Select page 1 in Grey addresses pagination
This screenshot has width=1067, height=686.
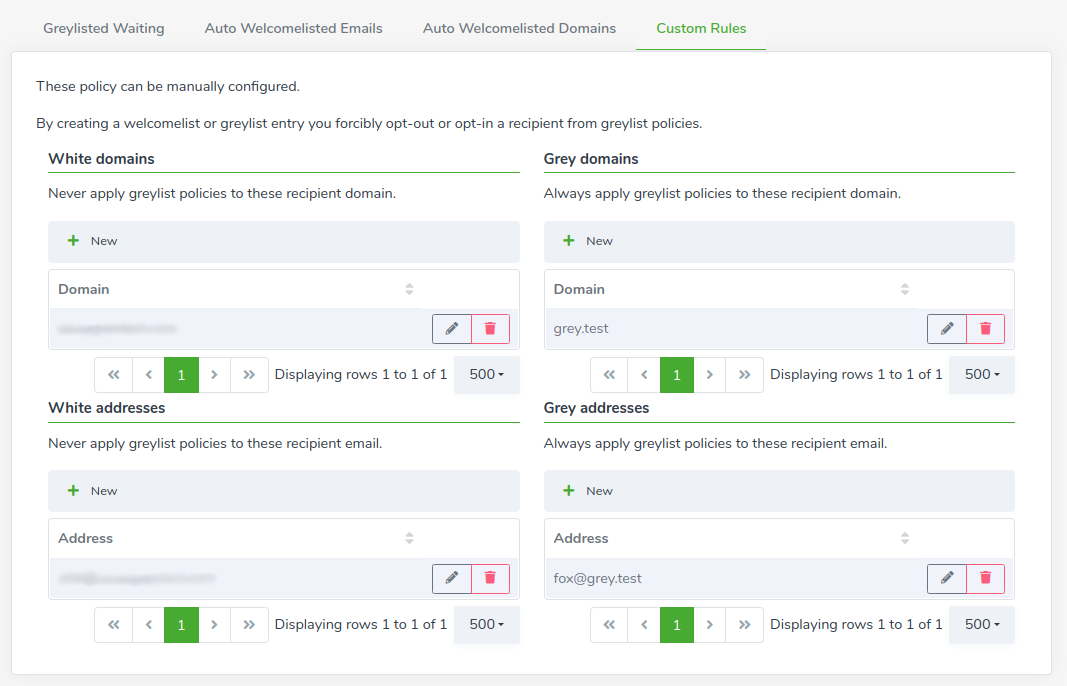[676, 625]
